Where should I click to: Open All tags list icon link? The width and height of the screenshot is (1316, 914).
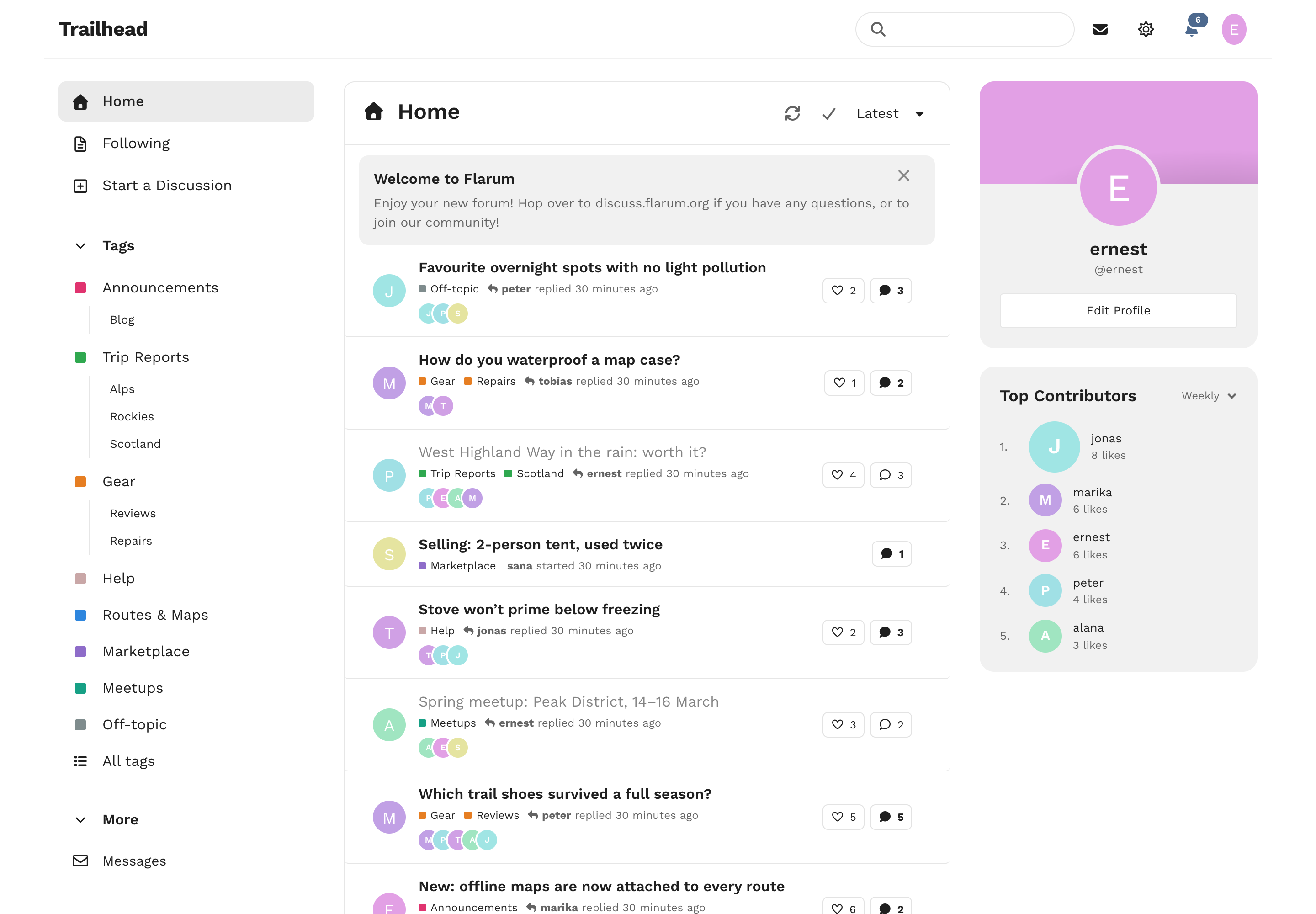[x=80, y=761]
